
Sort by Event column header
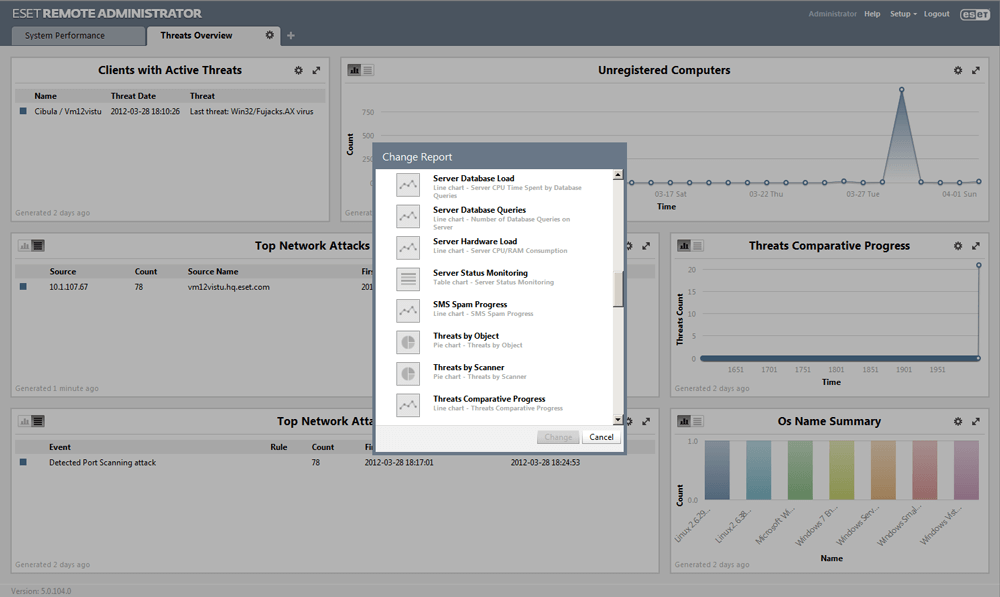point(60,447)
